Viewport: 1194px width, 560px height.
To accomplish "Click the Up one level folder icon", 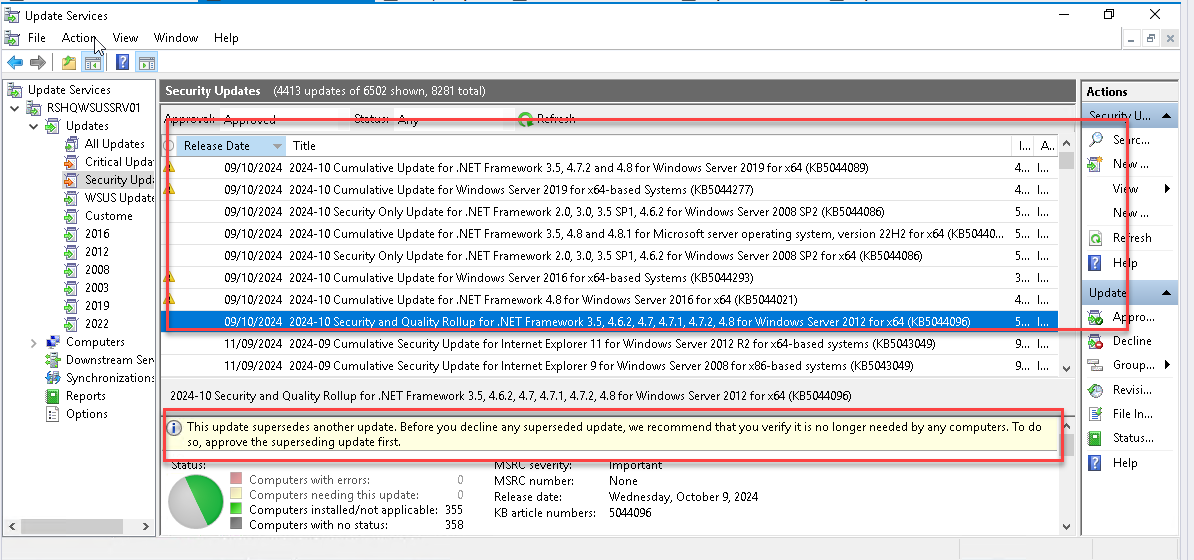I will click(x=69, y=62).
